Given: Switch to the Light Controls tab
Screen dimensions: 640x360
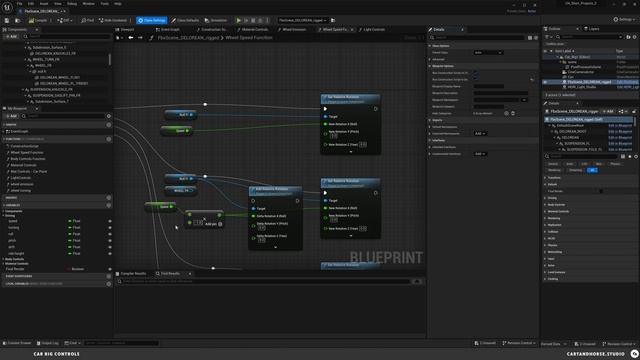Looking at the screenshot, I should [372, 29].
